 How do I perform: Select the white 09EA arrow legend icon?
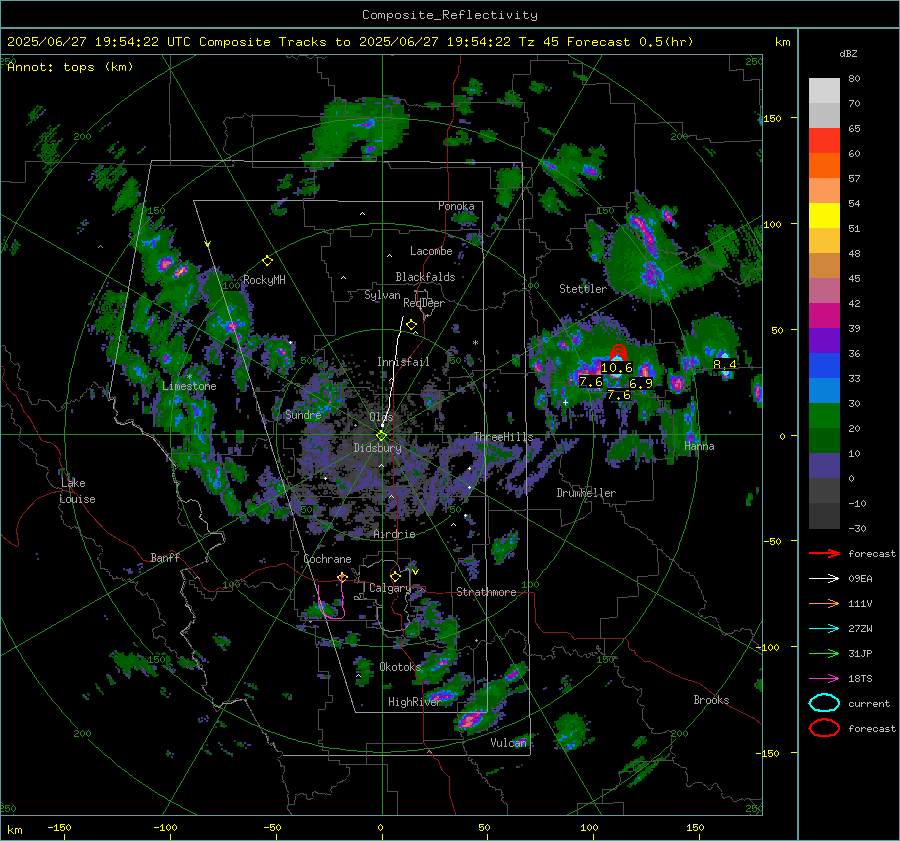824,579
